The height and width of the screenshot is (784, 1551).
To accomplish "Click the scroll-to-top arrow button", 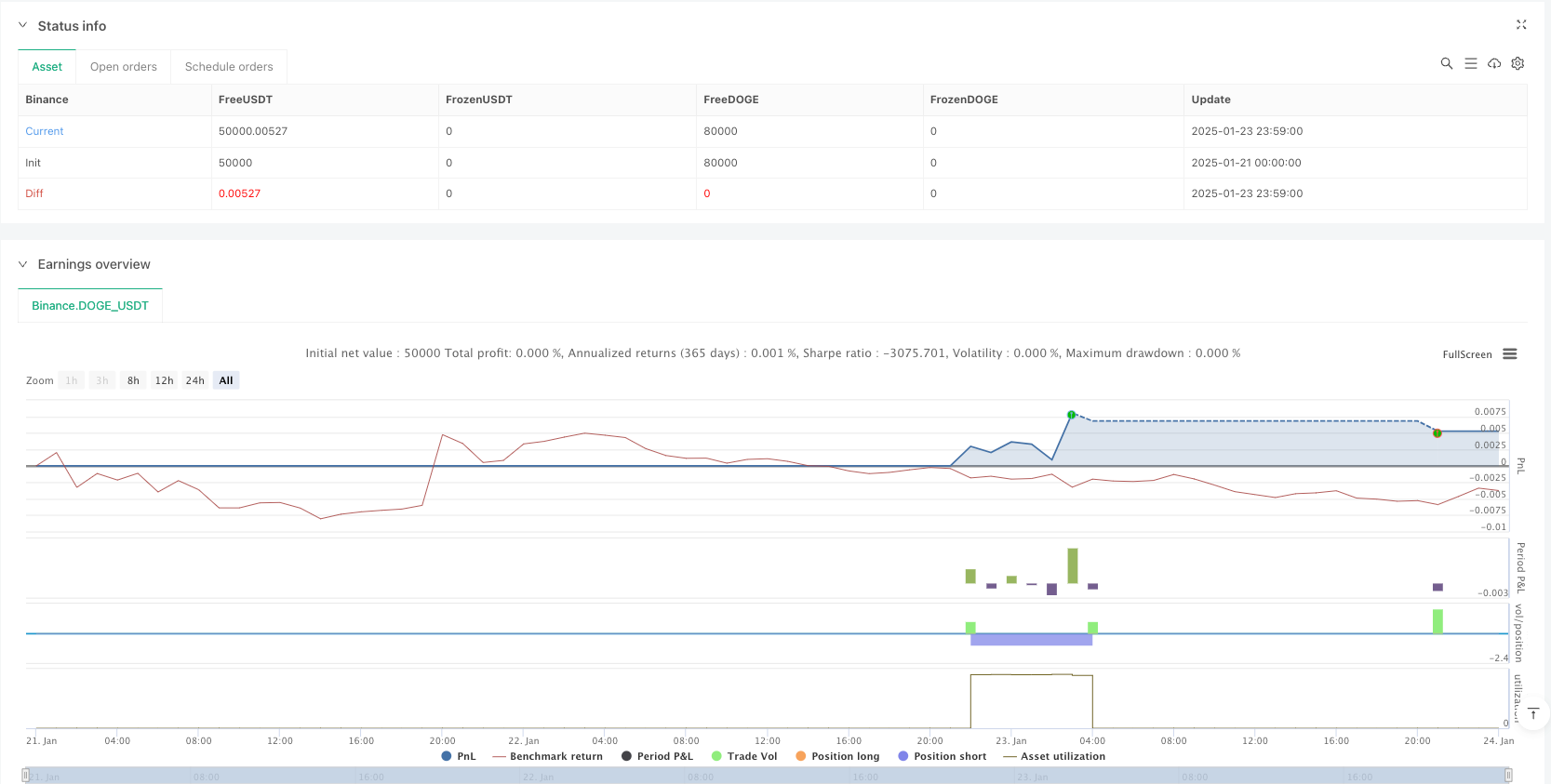I will (x=1533, y=713).
